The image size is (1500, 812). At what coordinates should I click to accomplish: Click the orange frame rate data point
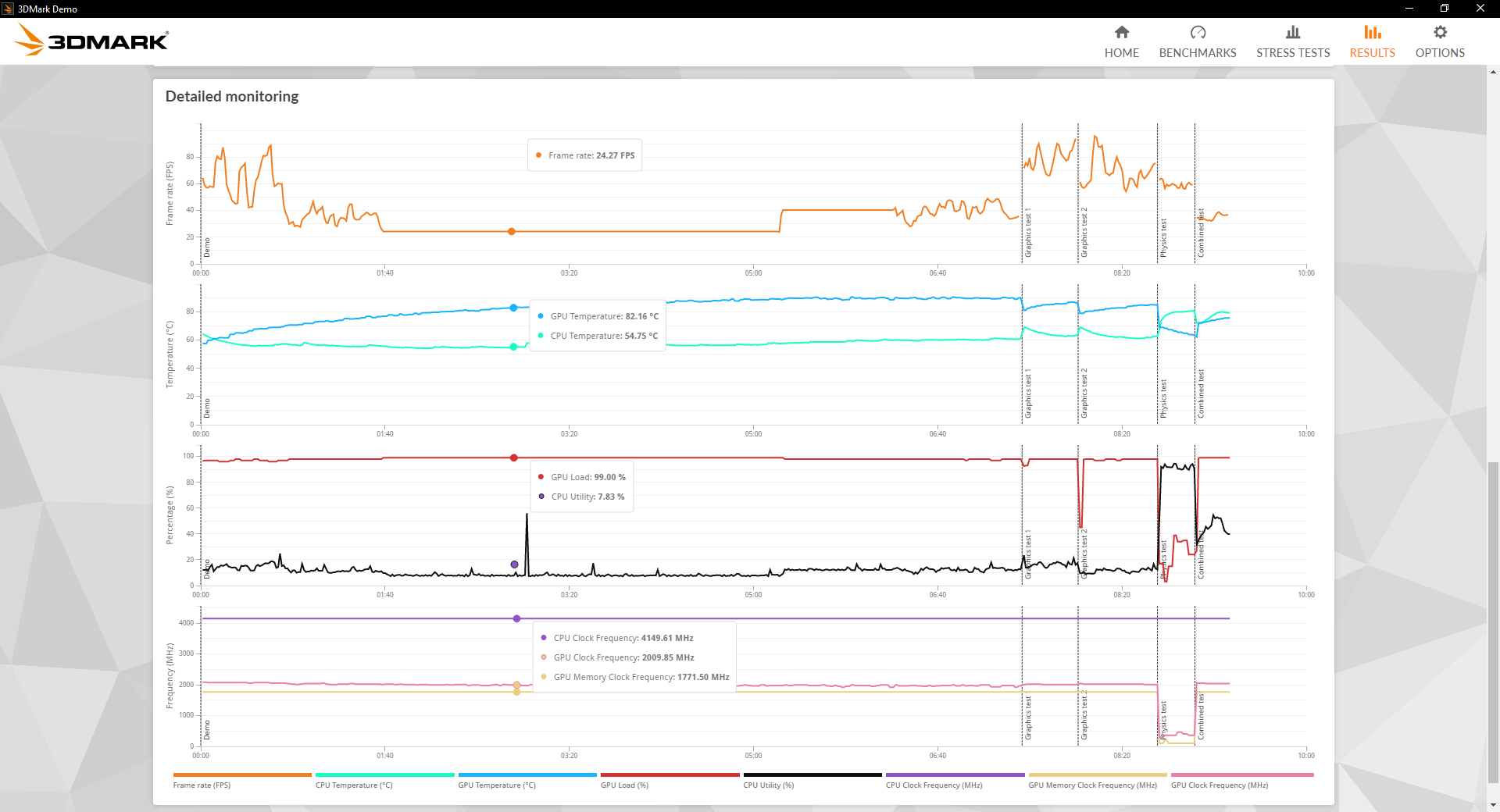(x=512, y=232)
